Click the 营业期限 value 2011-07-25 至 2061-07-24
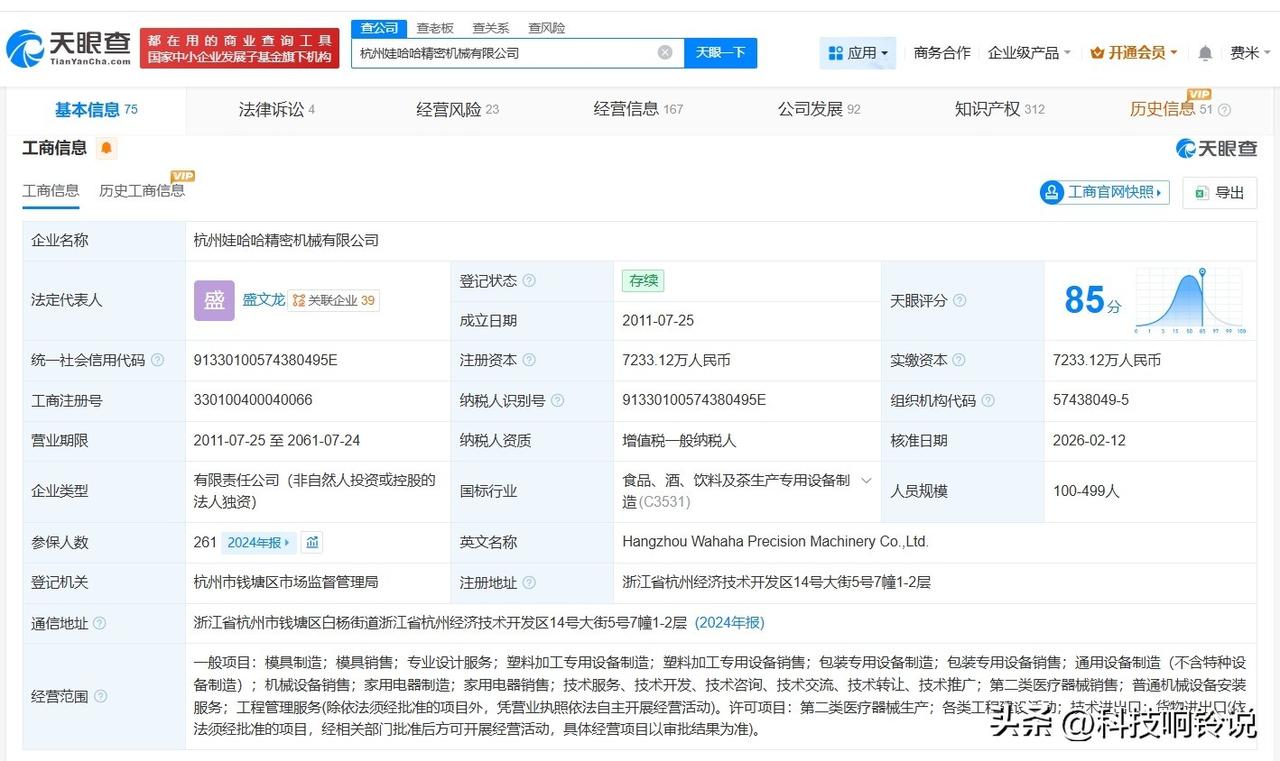This screenshot has width=1280, height=761. pos(277,440)
